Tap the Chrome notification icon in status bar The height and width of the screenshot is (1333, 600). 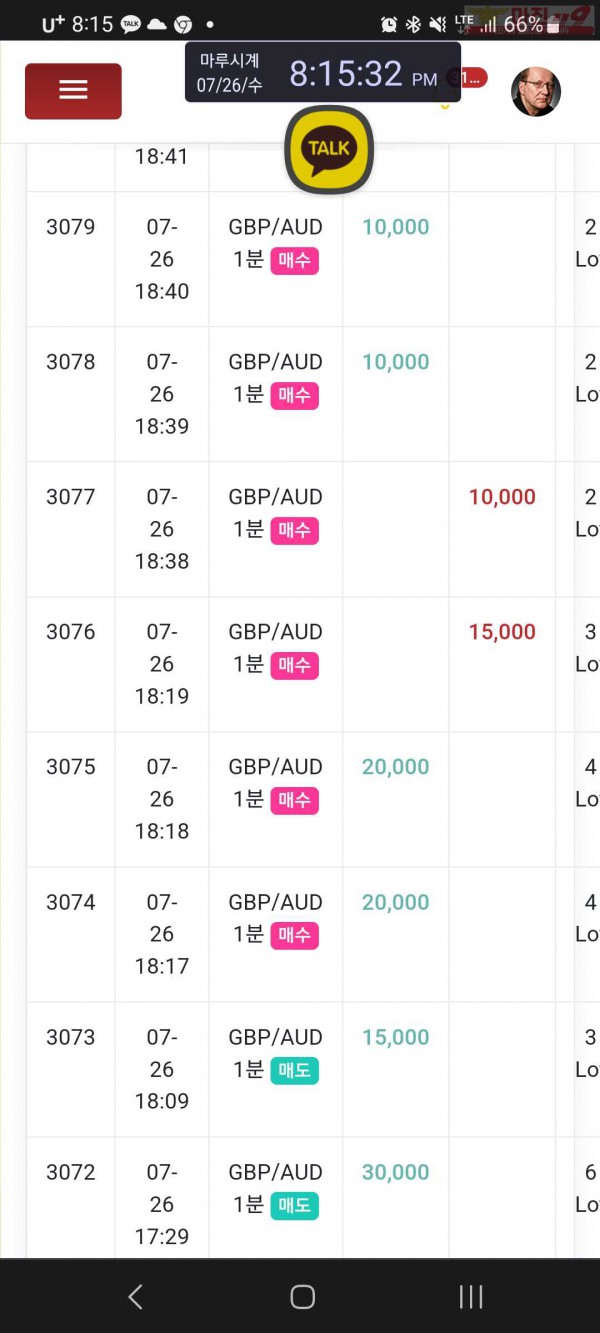coord(183,24)
